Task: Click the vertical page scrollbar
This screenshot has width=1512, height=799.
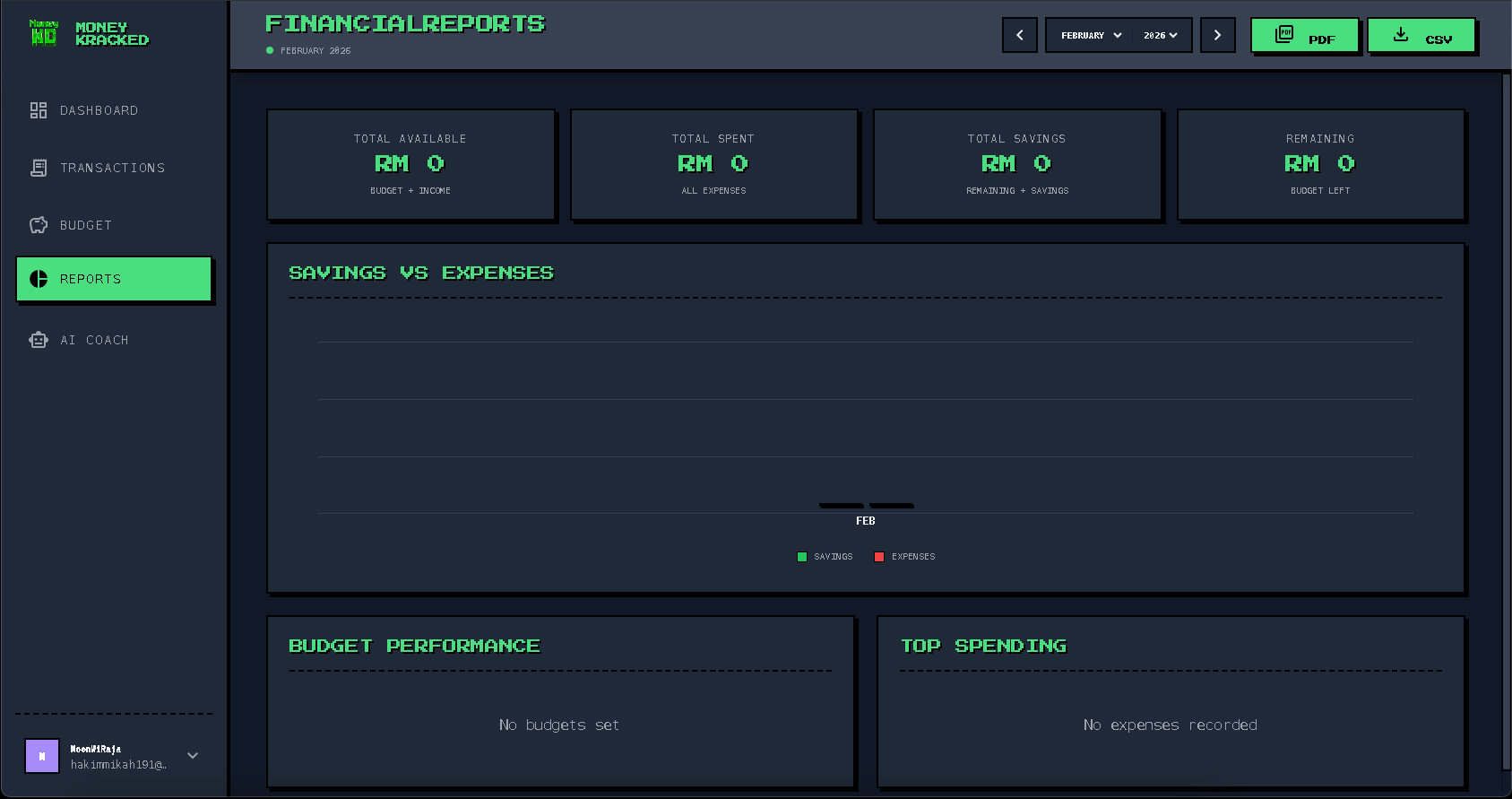Action: click(x=1506, y=421)
